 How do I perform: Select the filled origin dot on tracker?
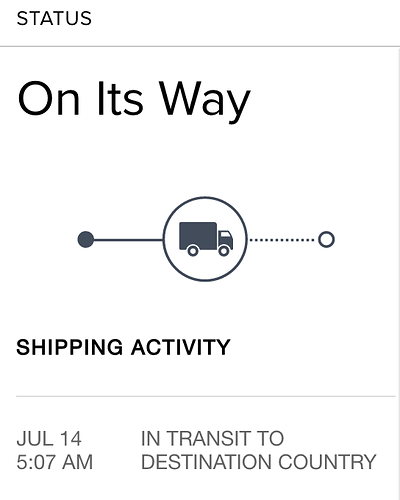pyautogui.click(x=86, y=239)
